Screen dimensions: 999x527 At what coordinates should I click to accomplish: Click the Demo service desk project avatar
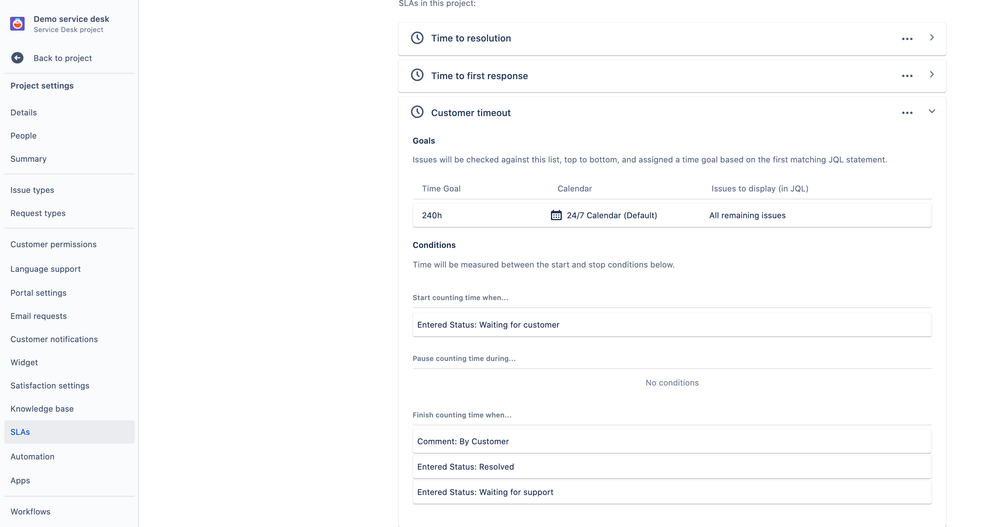pyautogui.click(x=17, y=24)
